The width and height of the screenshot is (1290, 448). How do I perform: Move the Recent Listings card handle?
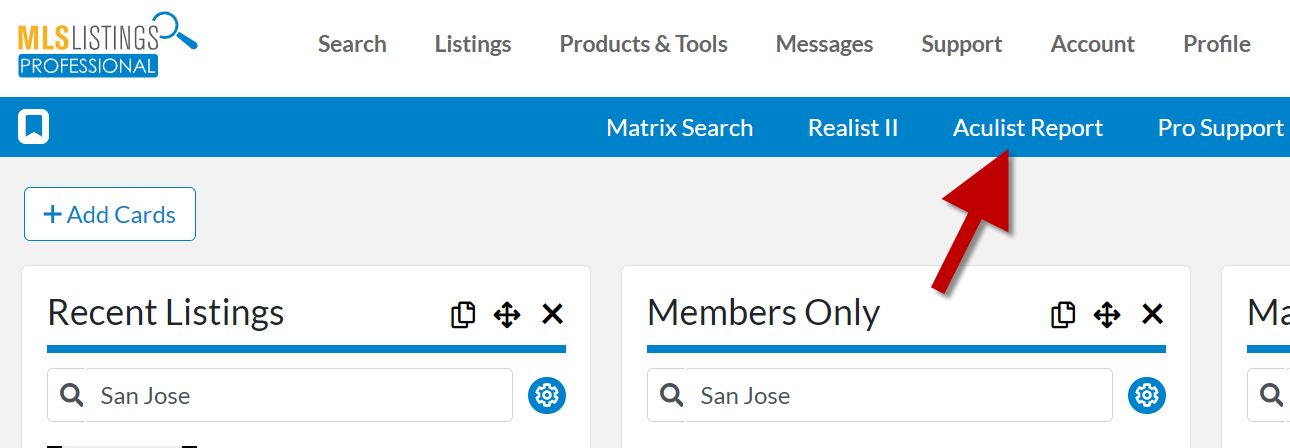pyautogui.click(x=507, y=315)
